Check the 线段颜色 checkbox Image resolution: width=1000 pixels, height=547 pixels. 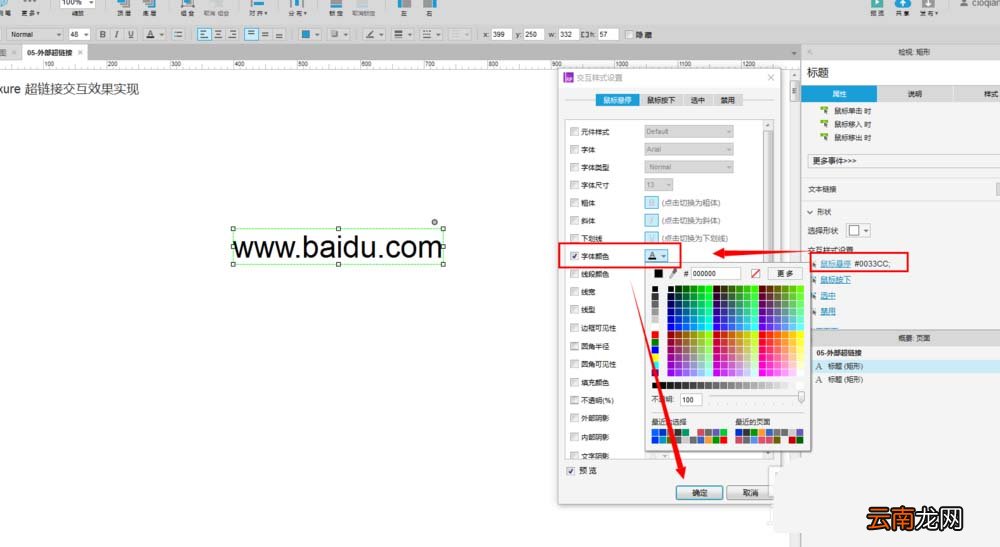(575, 274)
